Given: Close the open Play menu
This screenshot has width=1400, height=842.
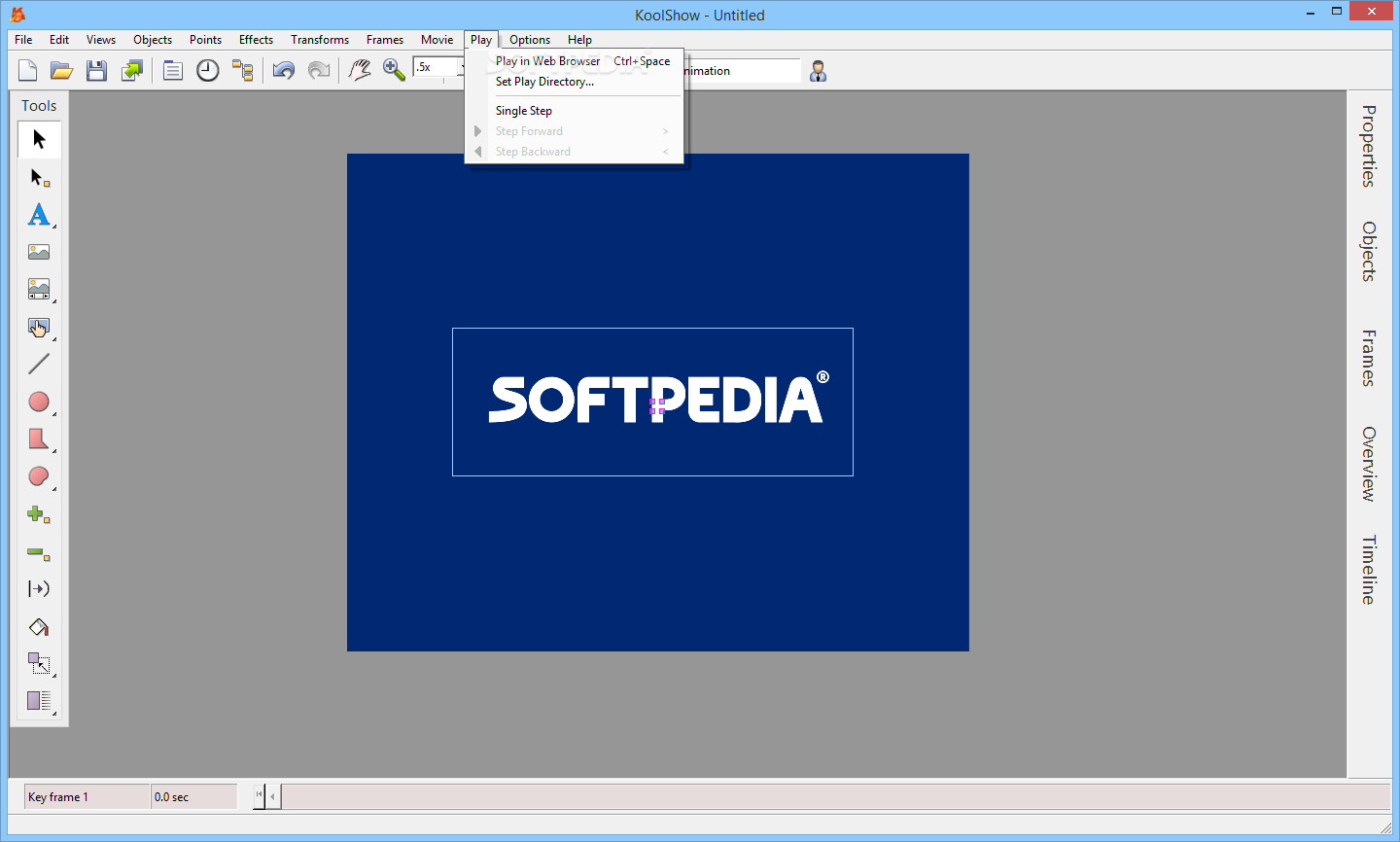Looking at the screenshot, I should pyautogui.click(x=481, y=40).
